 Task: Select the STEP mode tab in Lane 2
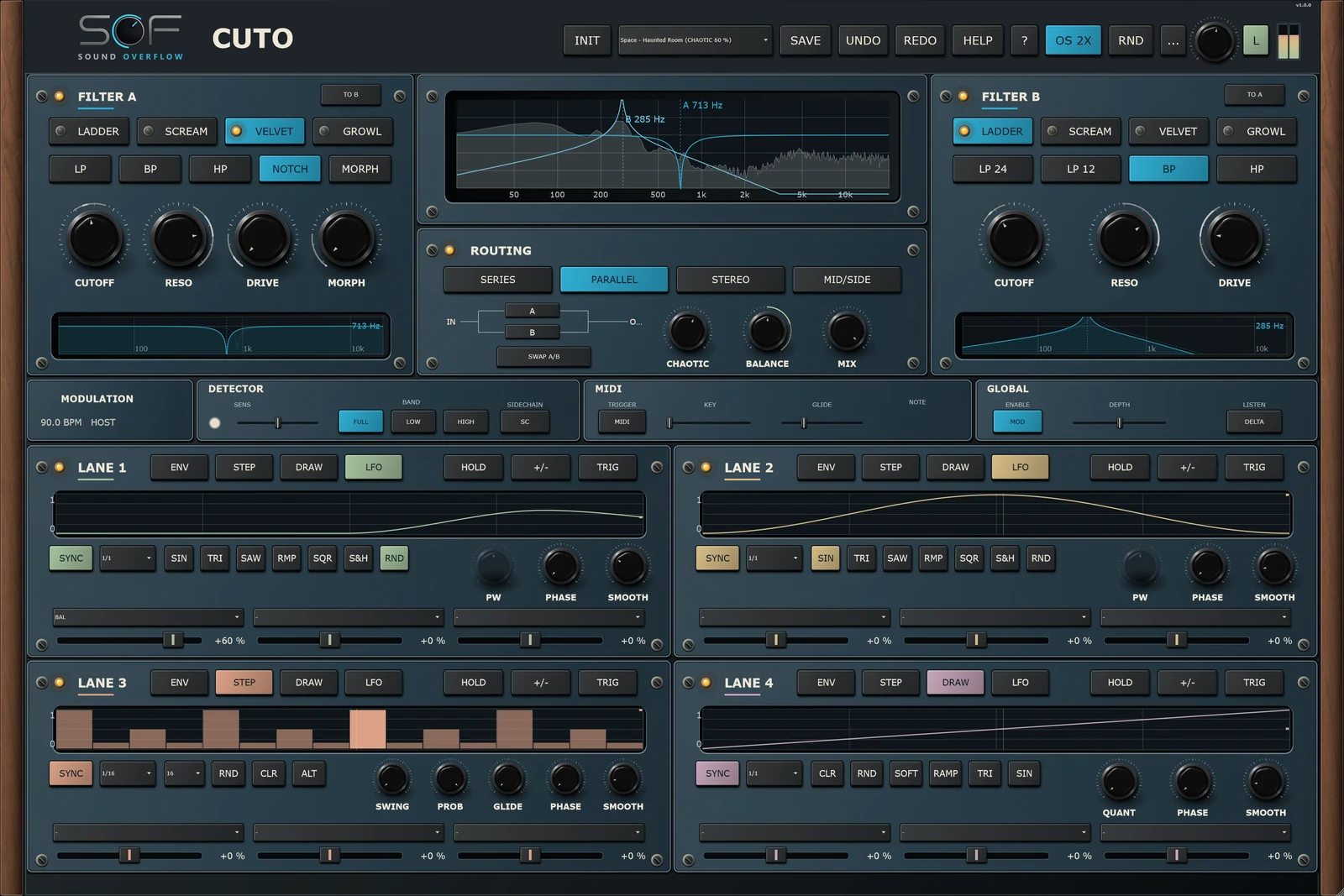pos(890,468)
